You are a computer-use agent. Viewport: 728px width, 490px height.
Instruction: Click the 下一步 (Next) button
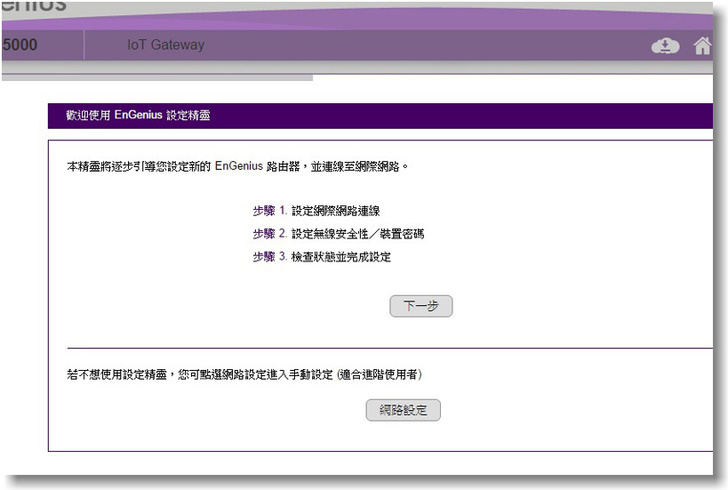[421, 306]
